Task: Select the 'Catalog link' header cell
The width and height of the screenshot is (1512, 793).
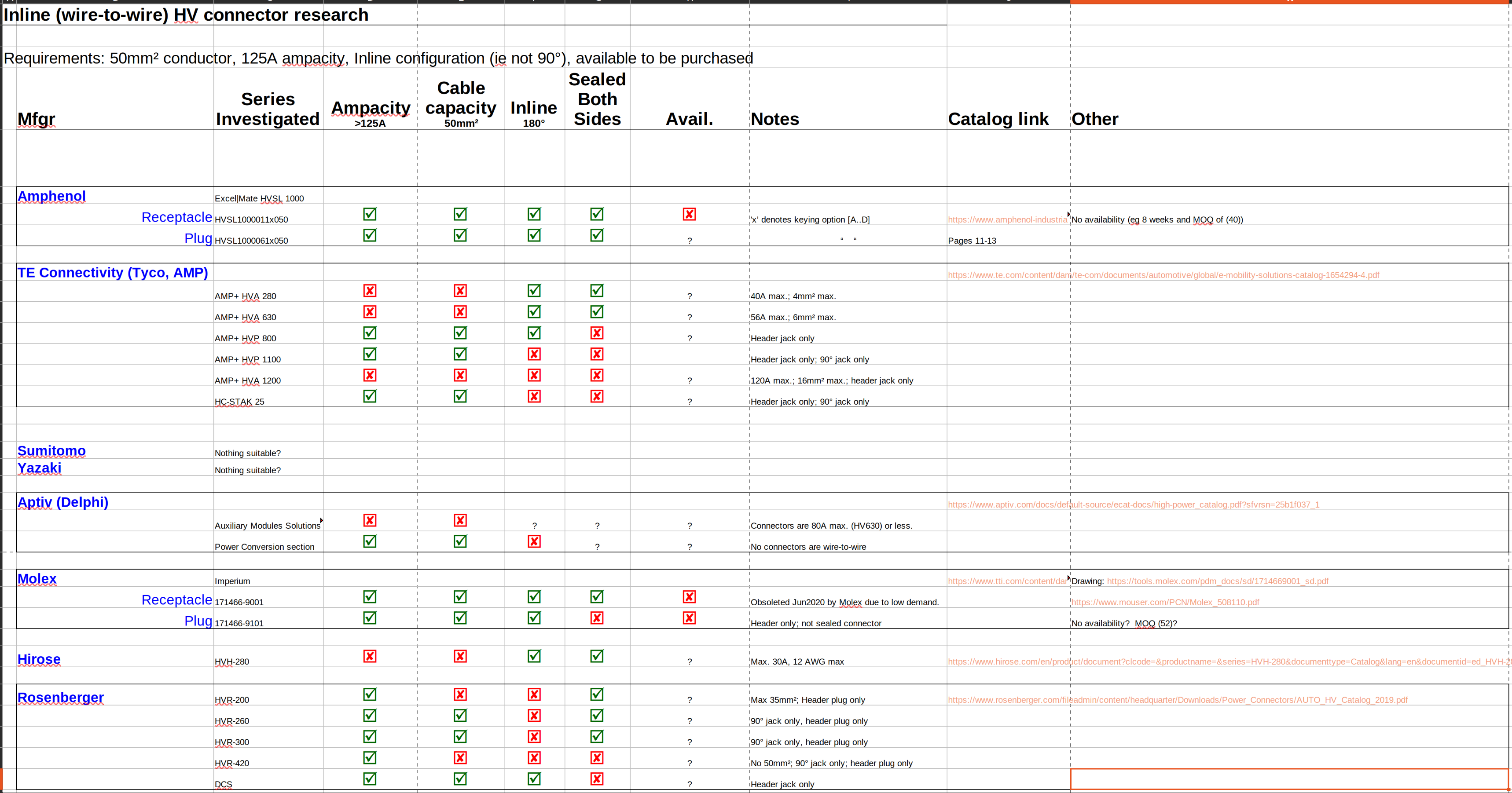Action: [x=998, y=119]
